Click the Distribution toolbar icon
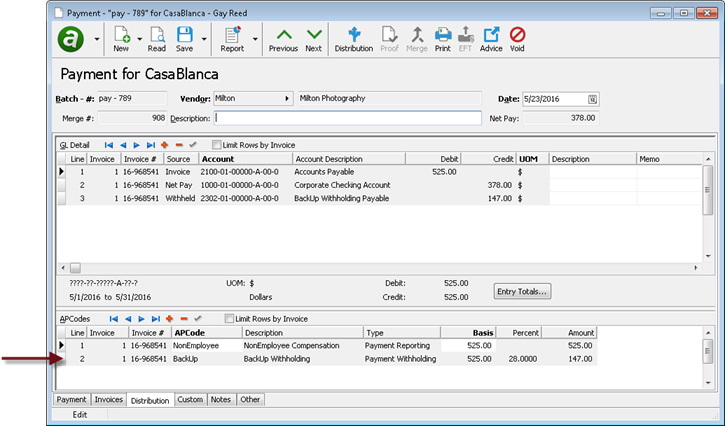 click(x=354, y=39)
